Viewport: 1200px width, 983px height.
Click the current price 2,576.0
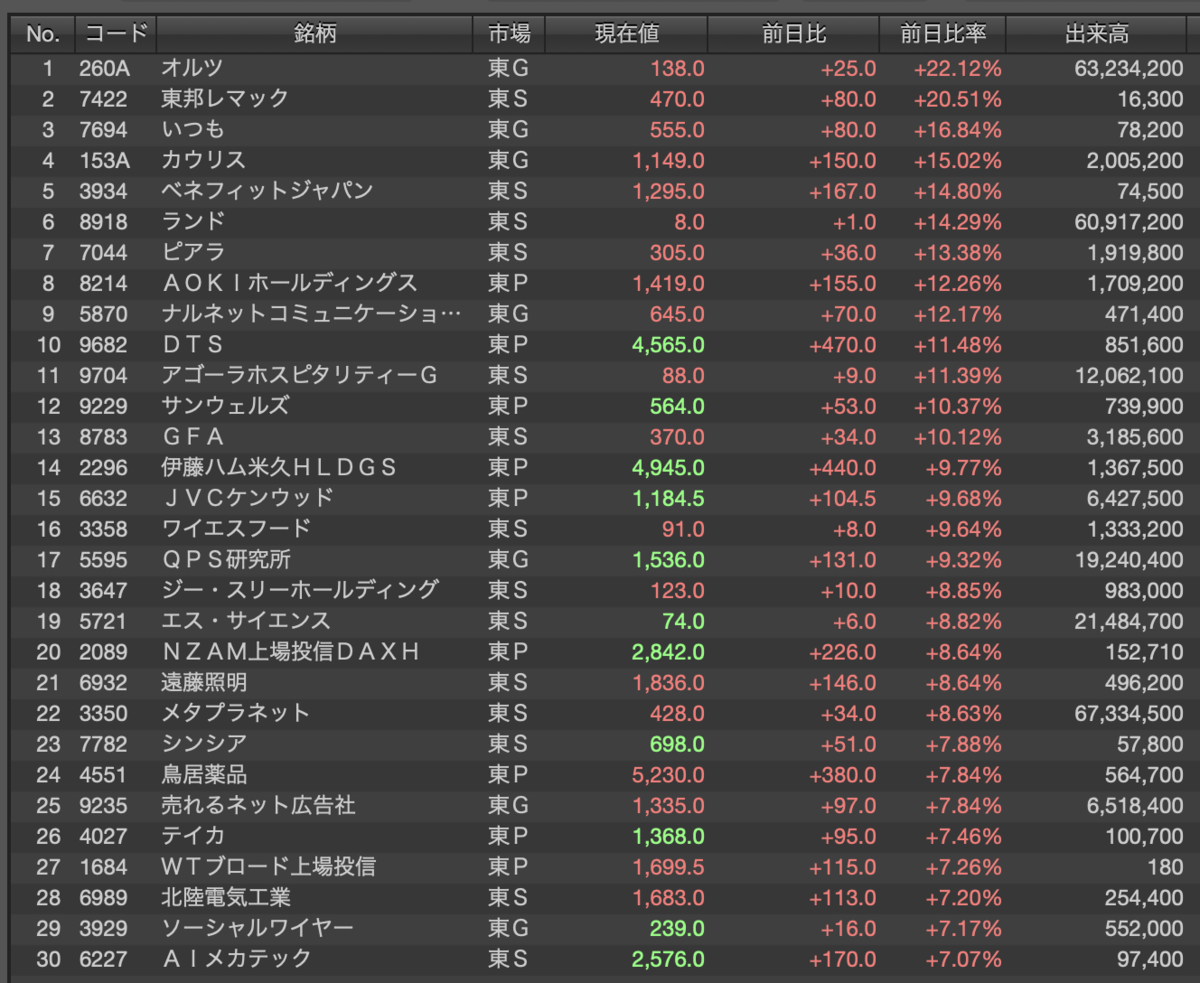668,959
